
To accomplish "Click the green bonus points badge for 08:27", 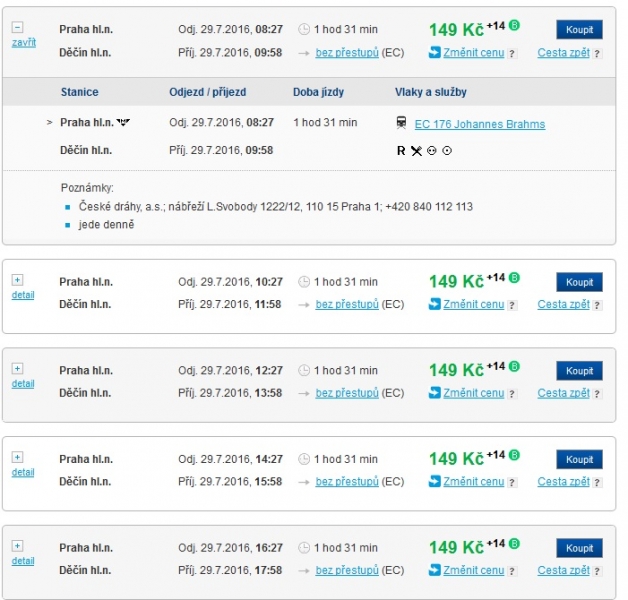I will [515, 24].
